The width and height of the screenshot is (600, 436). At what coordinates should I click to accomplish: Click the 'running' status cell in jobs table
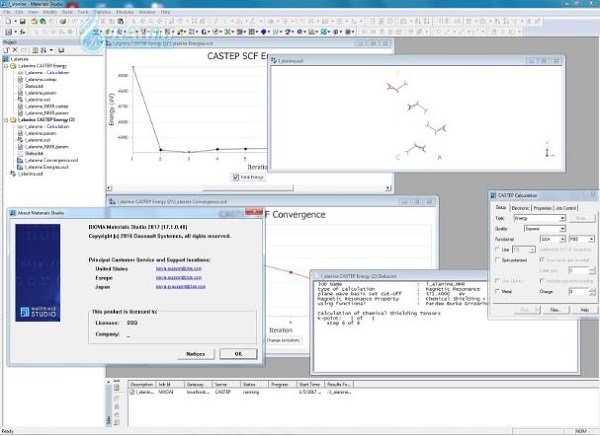pyautogui.click(x=251, y=392)
